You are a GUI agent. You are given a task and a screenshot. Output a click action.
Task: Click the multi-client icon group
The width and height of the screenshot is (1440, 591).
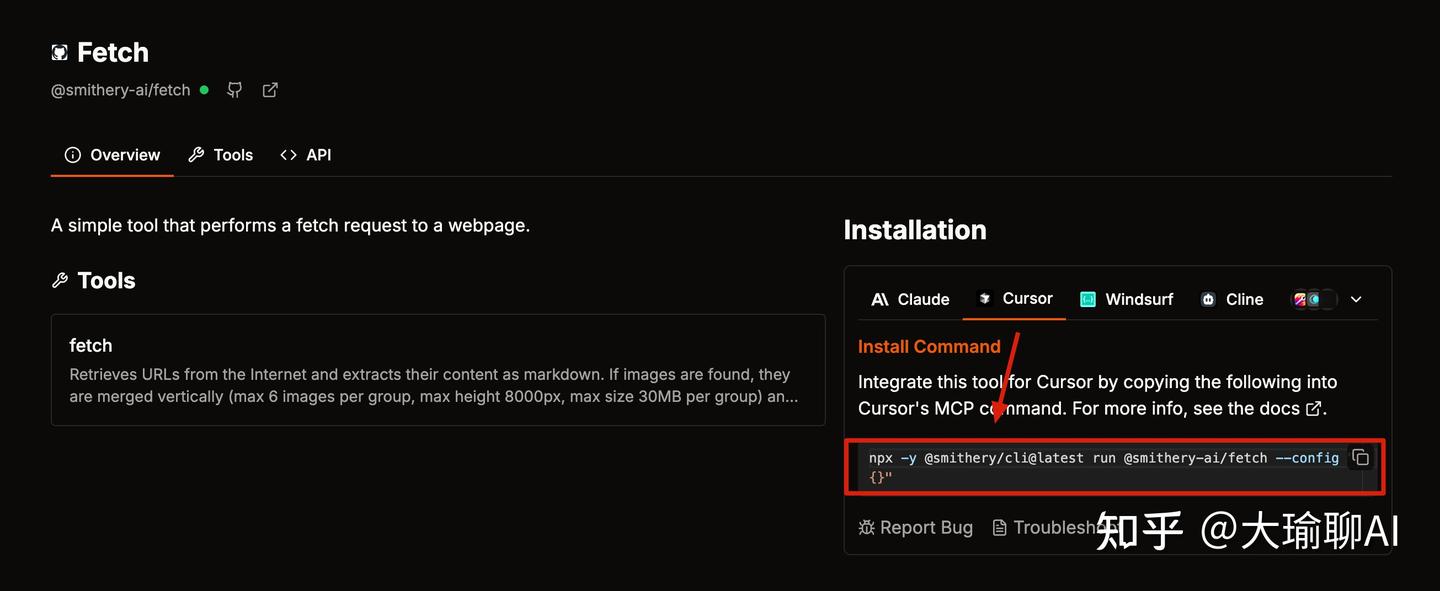tap(1314, 299)
